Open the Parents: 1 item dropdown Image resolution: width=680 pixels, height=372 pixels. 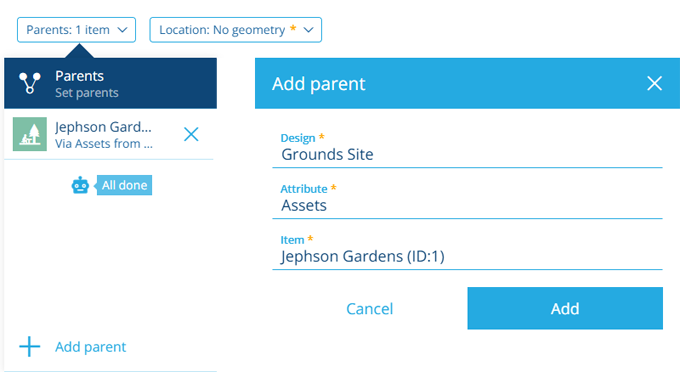(76, 30)
